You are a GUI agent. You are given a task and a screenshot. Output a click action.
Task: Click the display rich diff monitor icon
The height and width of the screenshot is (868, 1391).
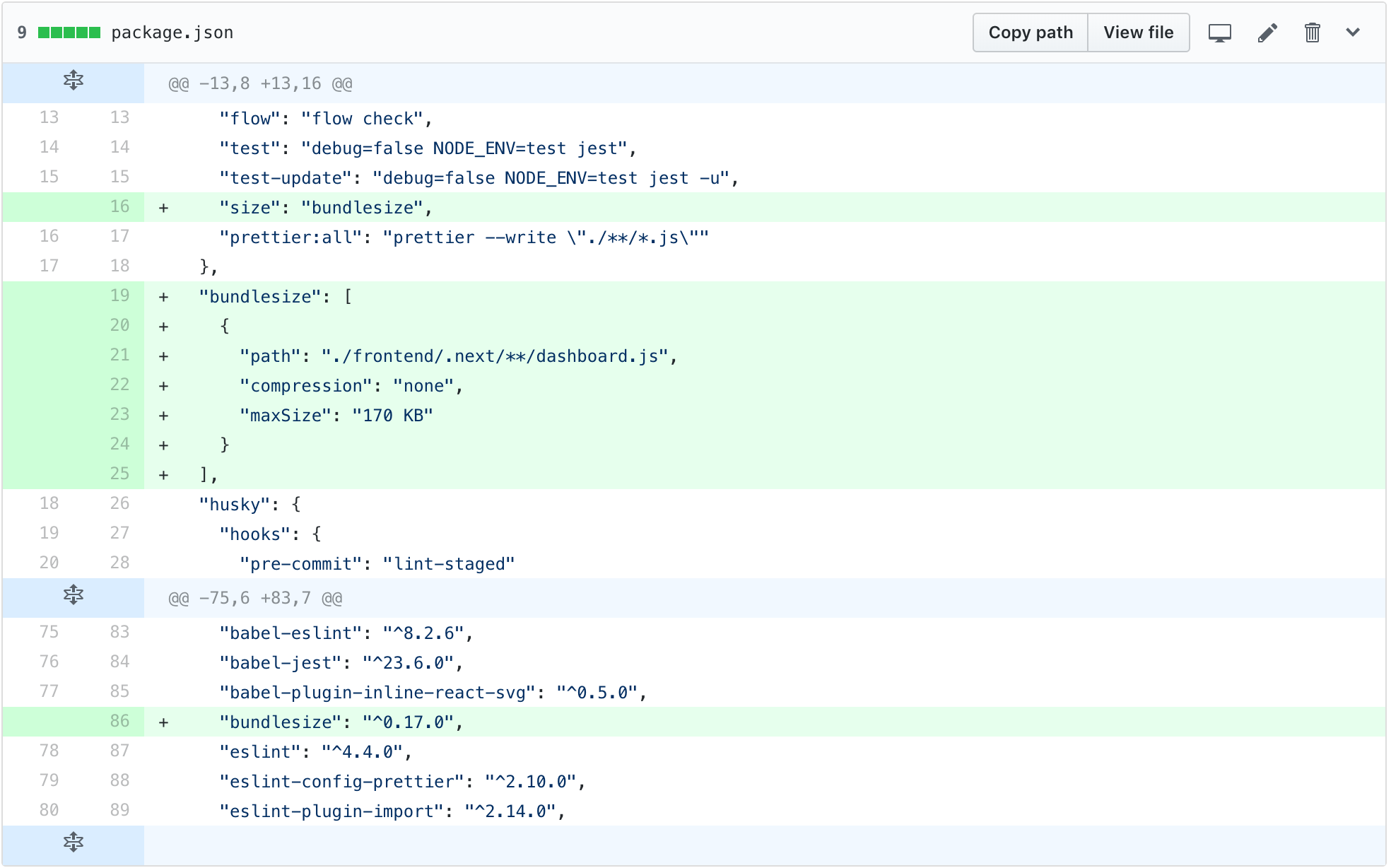pyautogui.click(x=1219, y=33)
